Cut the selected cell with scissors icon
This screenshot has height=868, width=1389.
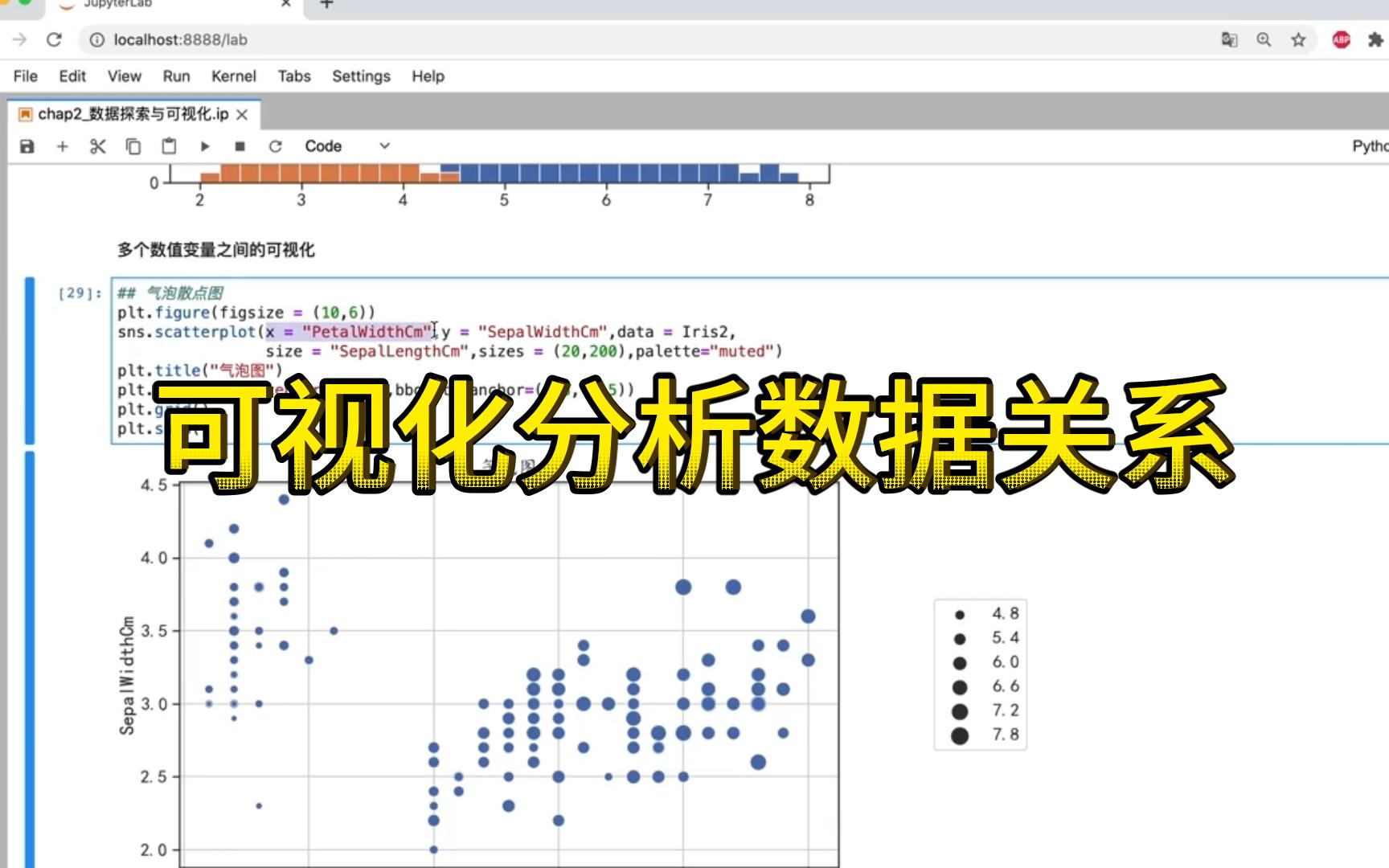(97, 146)
